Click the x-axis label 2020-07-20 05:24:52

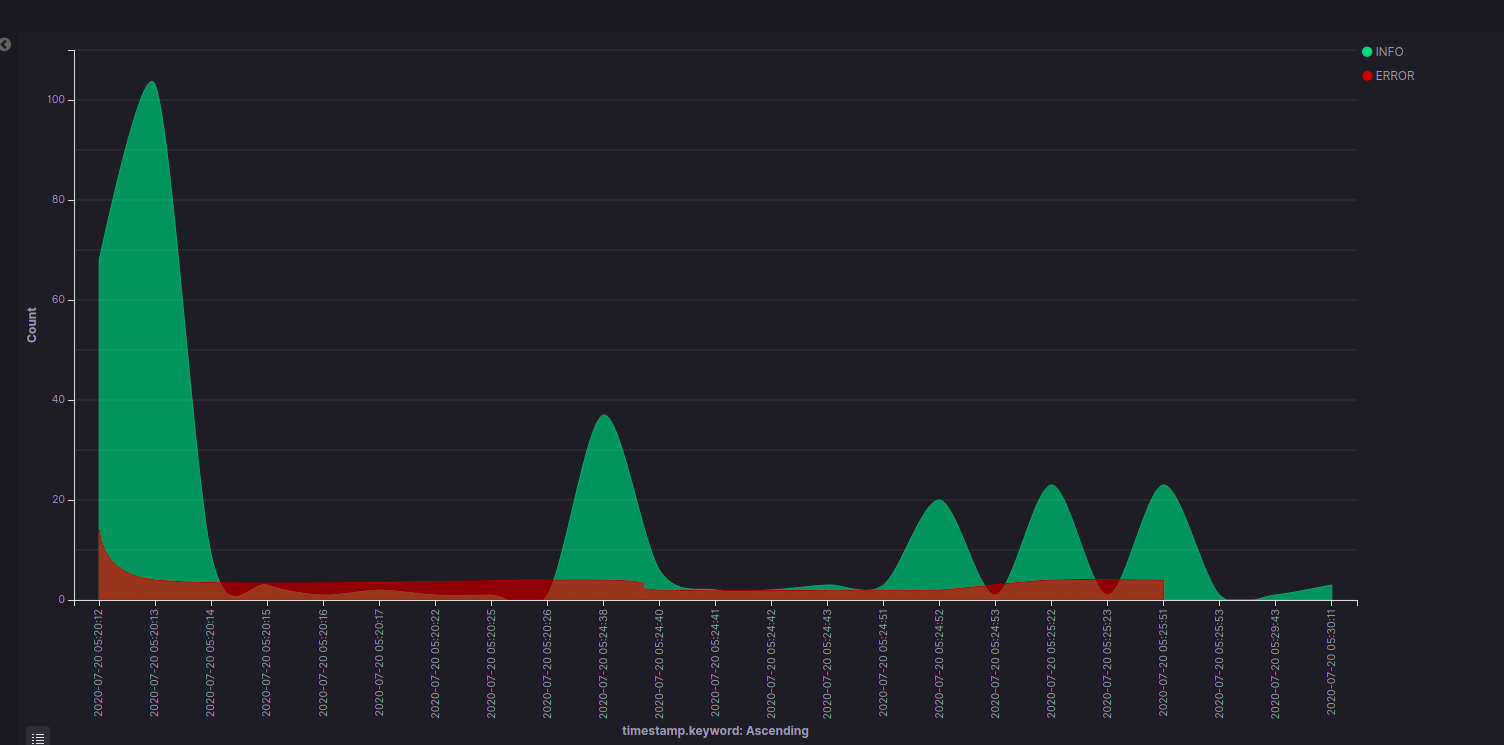click(939, 662)
